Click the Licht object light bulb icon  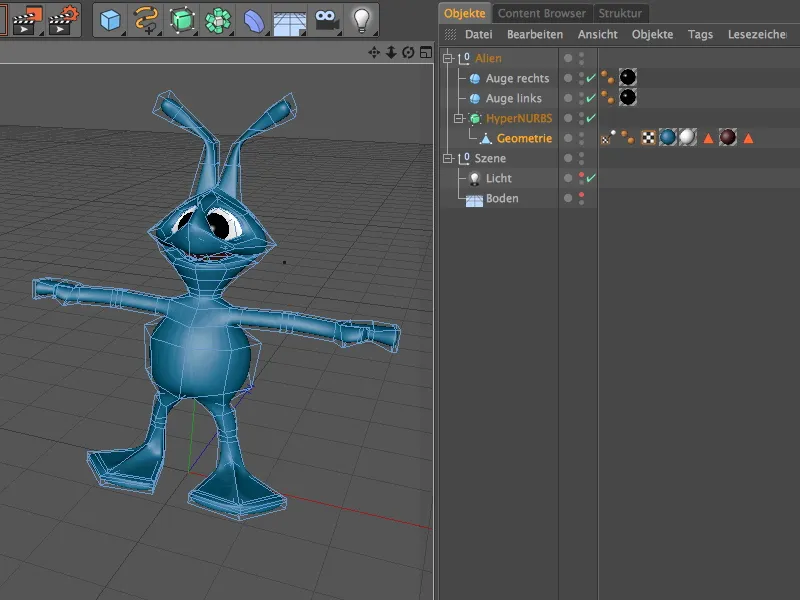pyautogui.click(x=474, y=178)
